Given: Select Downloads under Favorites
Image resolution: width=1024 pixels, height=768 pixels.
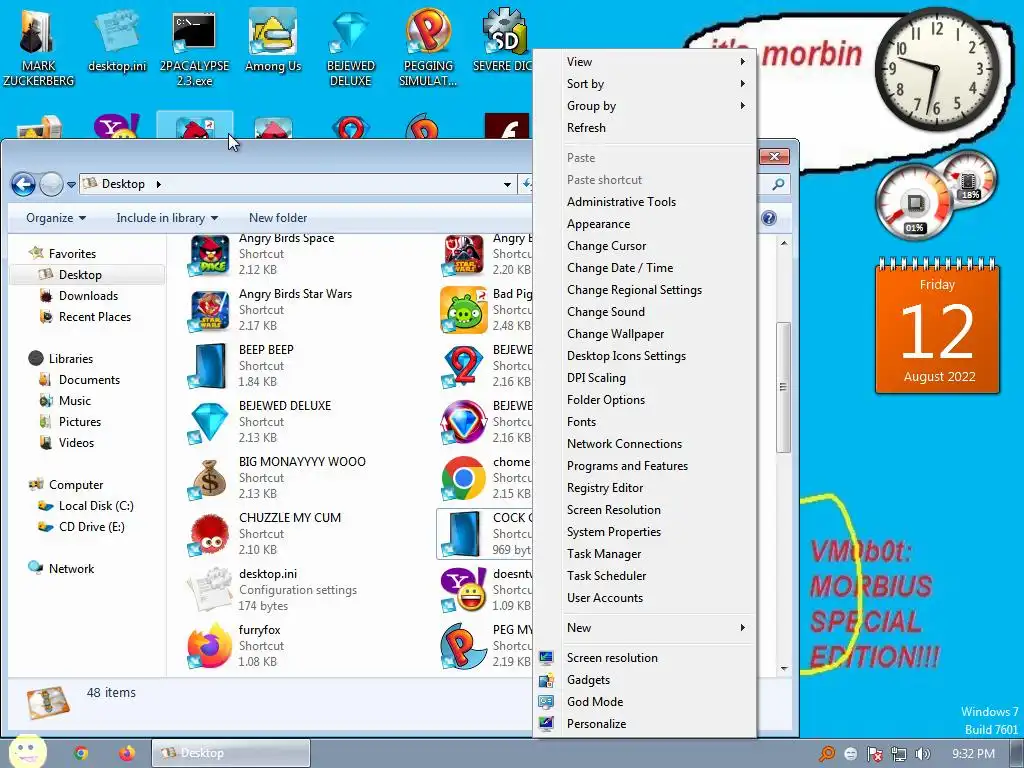Looking at the screenshot, I should coord(88,296).
